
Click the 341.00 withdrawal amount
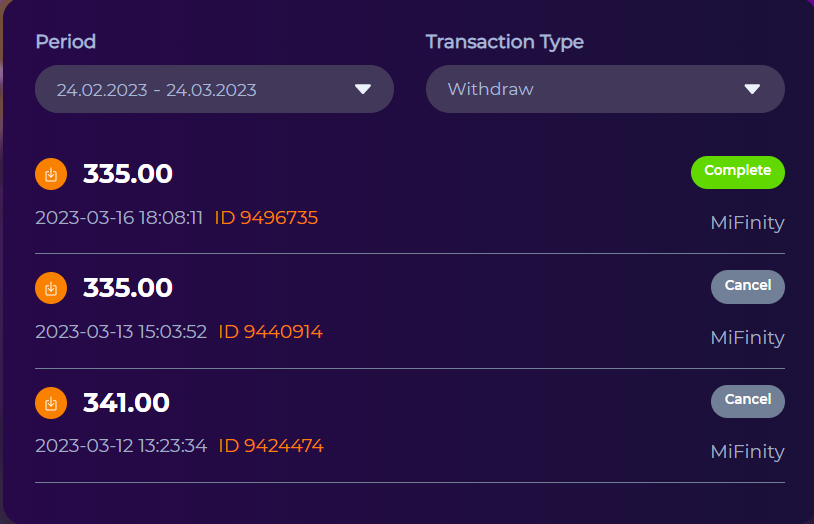pyautogui.click(x=126, y=403)
